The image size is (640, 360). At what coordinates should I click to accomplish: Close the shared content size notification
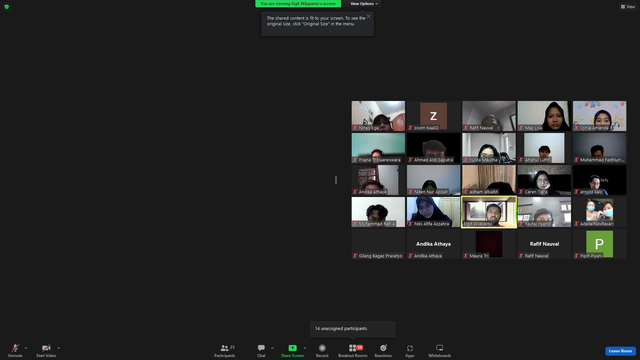point(369,16)
